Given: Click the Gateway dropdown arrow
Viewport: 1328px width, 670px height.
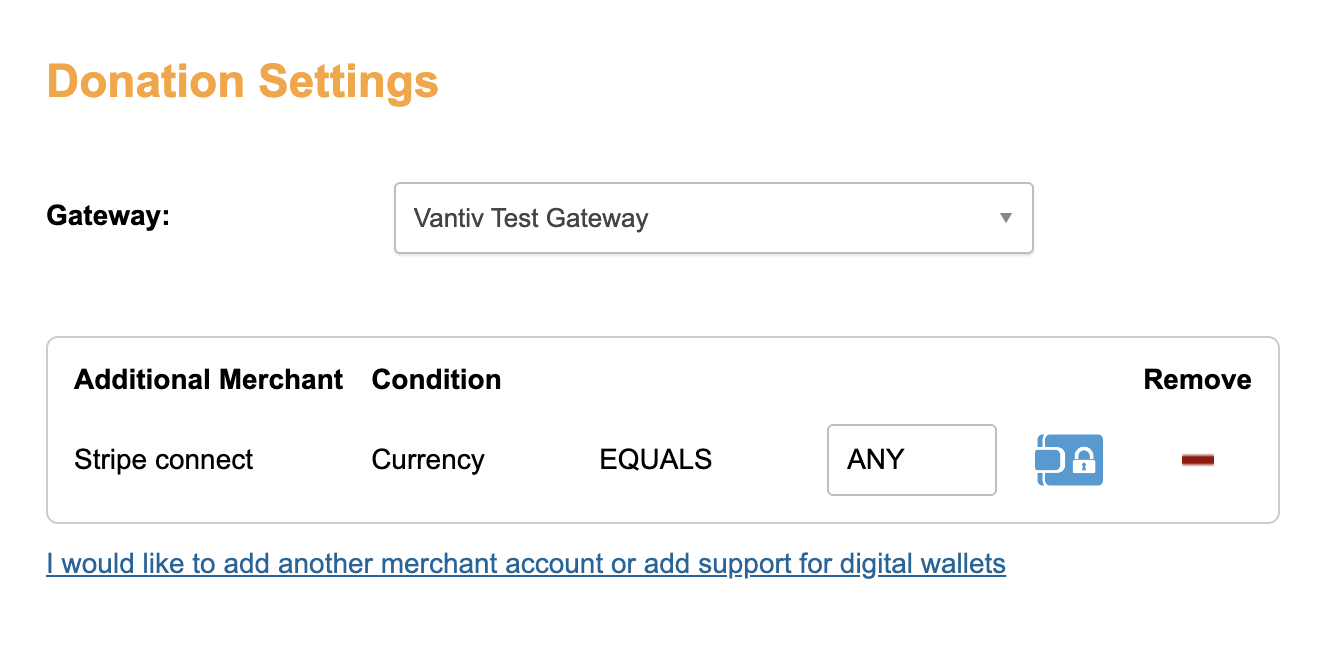Looking at the screenshot, I should pos(1006,218).
